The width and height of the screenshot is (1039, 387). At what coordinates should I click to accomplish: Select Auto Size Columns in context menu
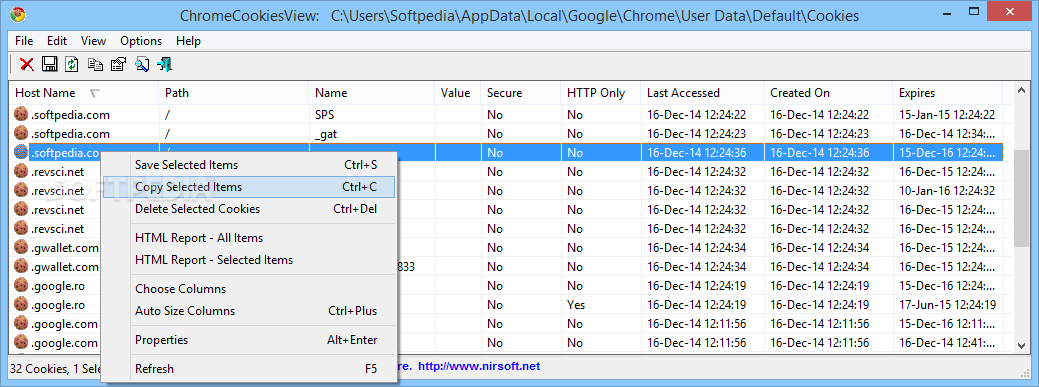(x=249, y=311)
